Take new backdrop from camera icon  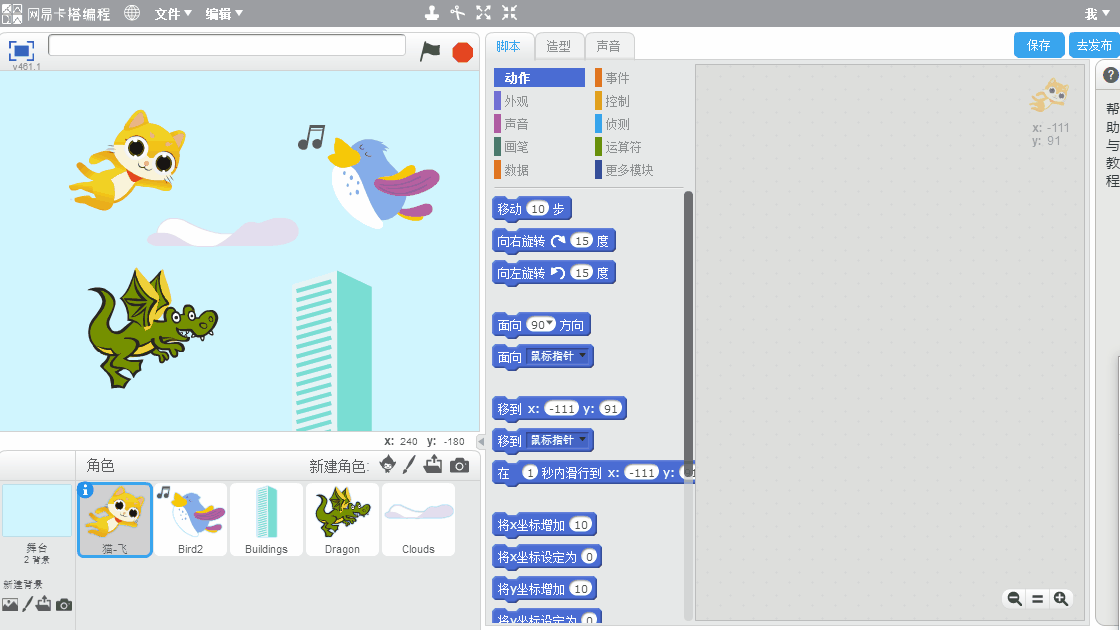[x=64, y=605]
